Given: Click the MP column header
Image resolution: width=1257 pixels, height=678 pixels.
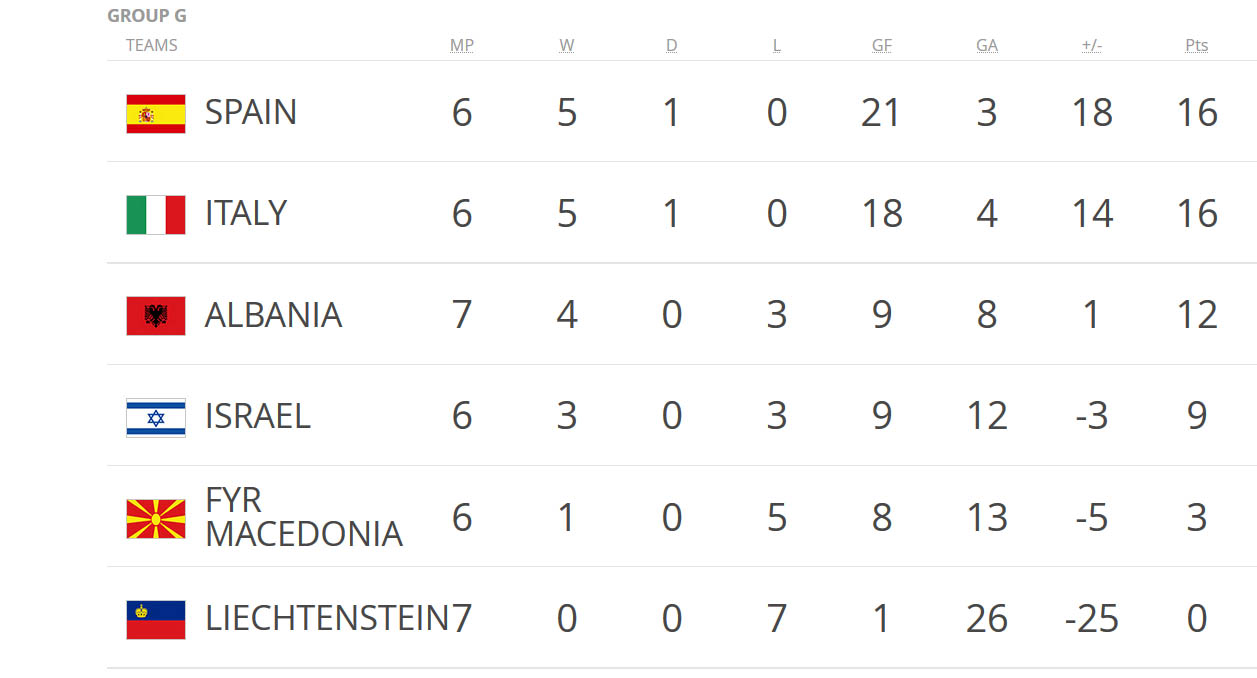Looking at the screenshot, I should [x=461, y=45].
